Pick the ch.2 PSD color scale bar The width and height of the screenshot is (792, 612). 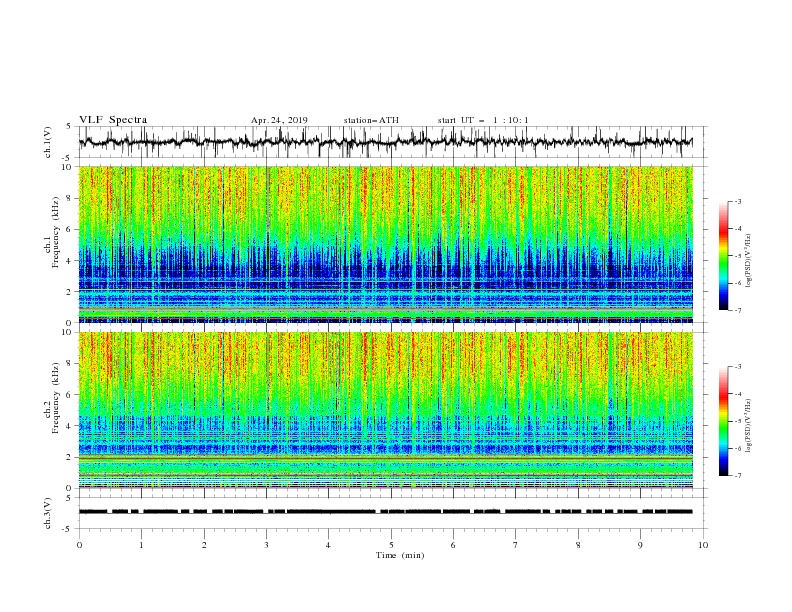pyautogui.click(x=723, y=421)
